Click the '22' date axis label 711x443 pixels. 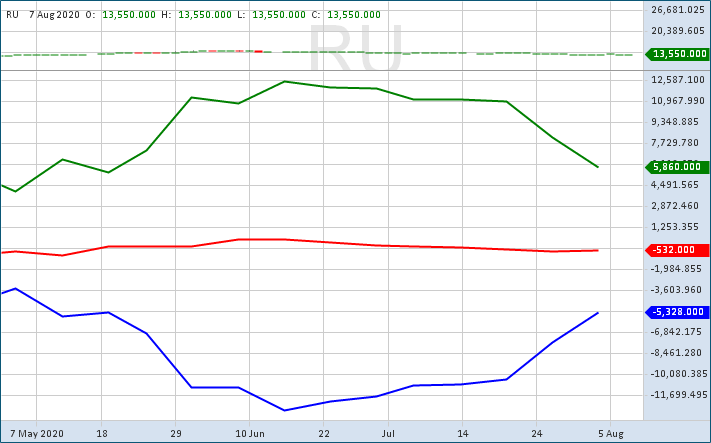point(324,434)
